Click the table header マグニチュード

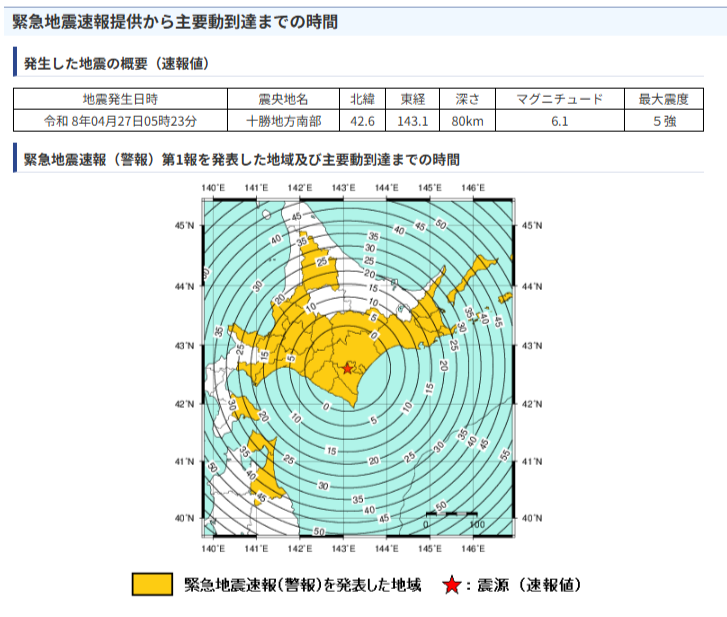click(x=560, y=99)
